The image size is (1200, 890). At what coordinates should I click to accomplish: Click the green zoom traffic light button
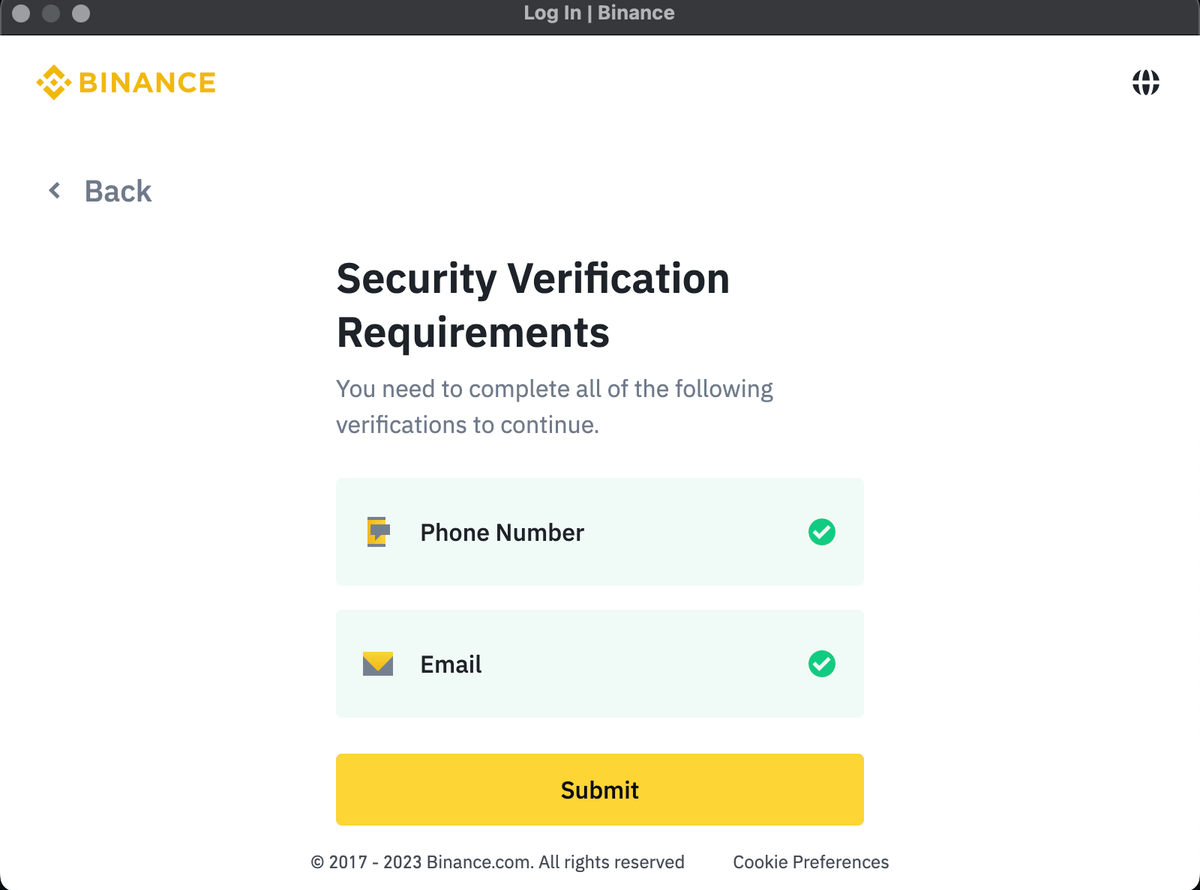click(79, 14)
